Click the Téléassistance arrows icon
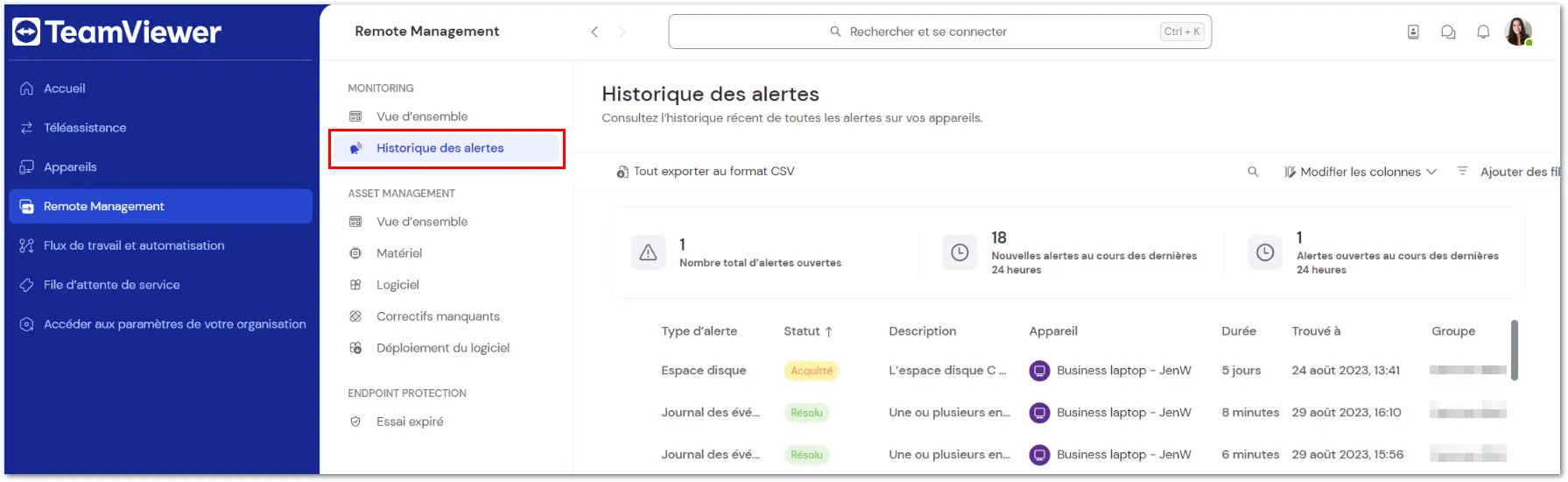The image size is (1568, 482). coord(26,128)
